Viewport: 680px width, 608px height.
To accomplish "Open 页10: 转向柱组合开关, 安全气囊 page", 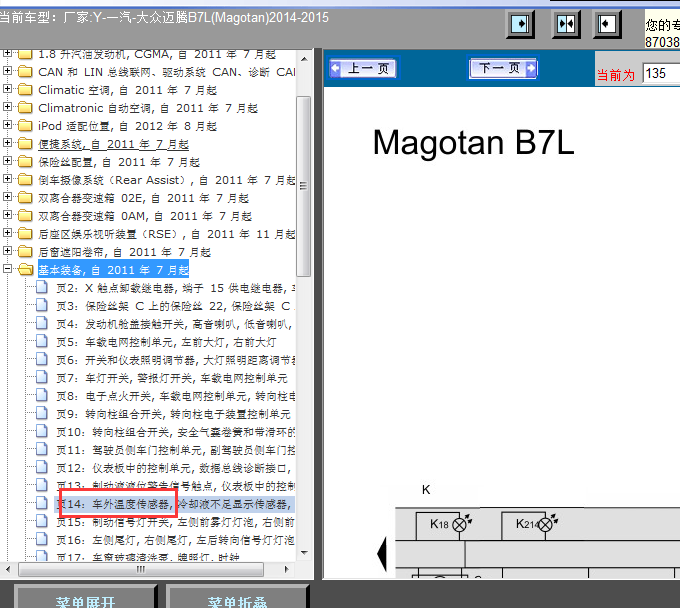I will click(176, 432).
